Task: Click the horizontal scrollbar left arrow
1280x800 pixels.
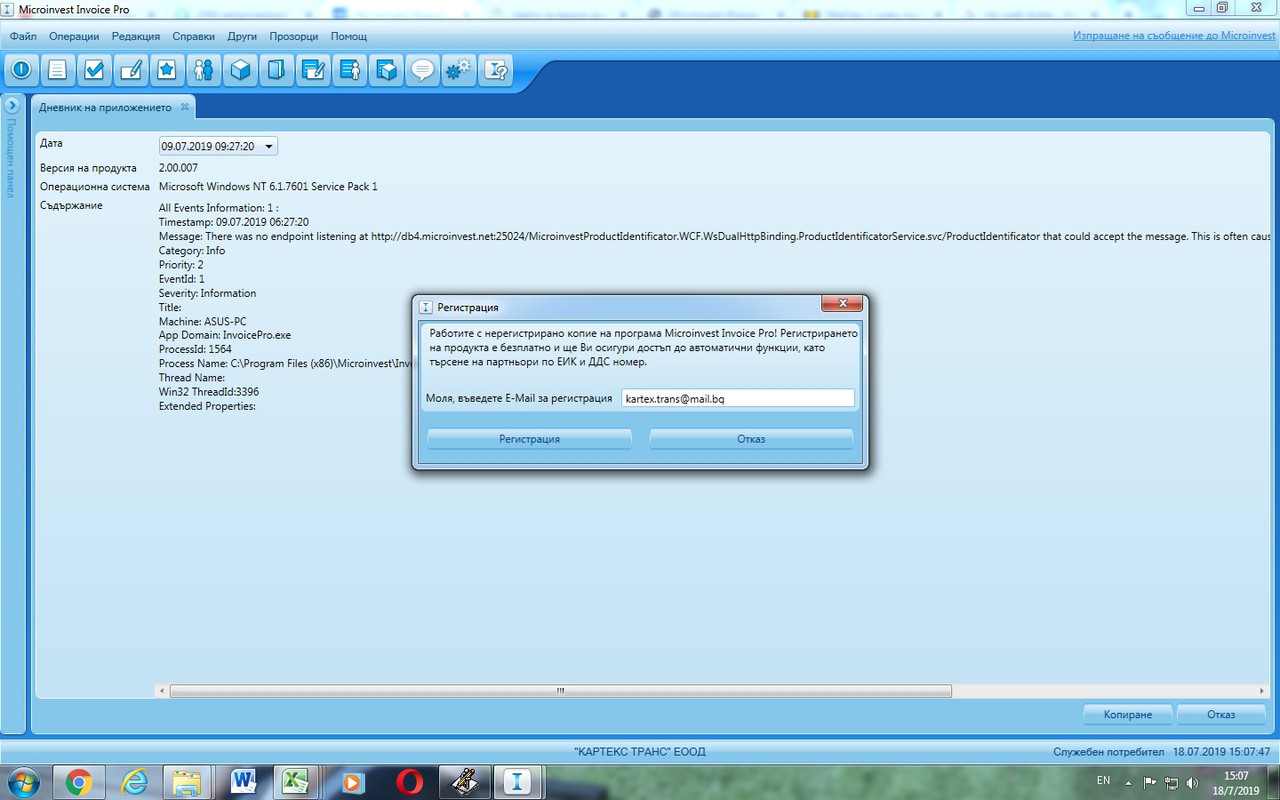Action: [162, 691]
